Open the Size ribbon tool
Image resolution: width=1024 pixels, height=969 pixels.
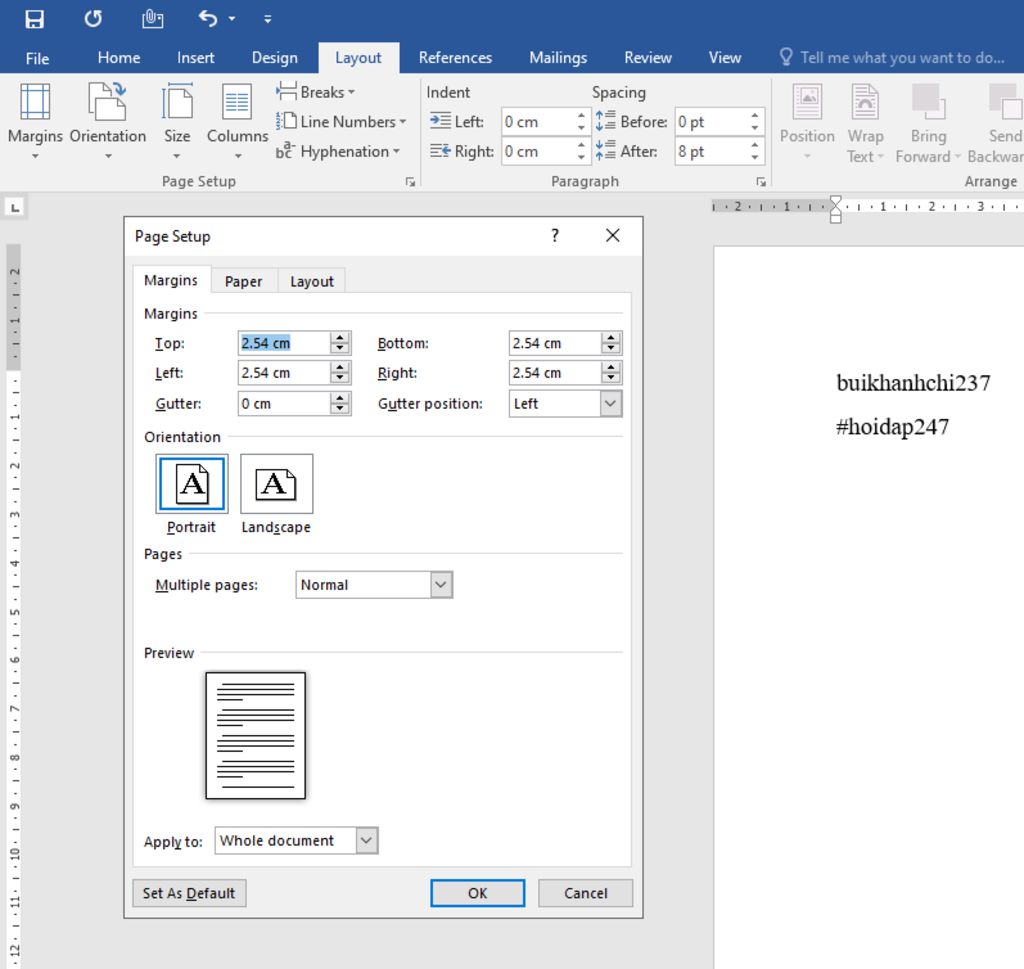coord(177,122)
